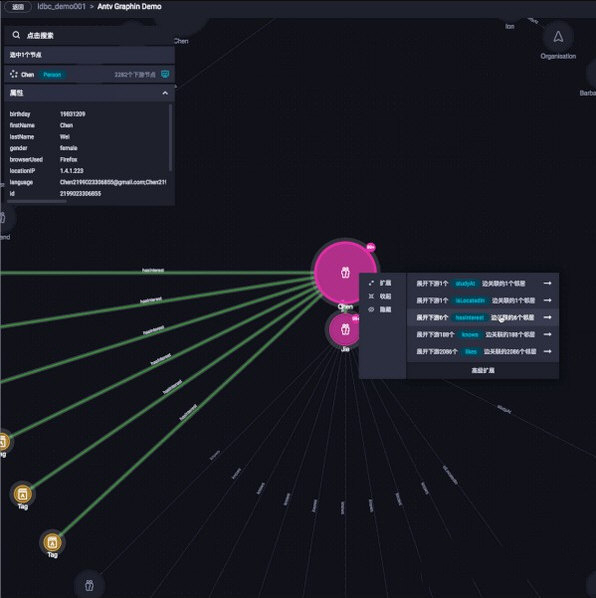The height and width of the screenshot is (598, 596).
Task: Expand downstream studyAt neighbors arrow
Action: coord(547,283)
